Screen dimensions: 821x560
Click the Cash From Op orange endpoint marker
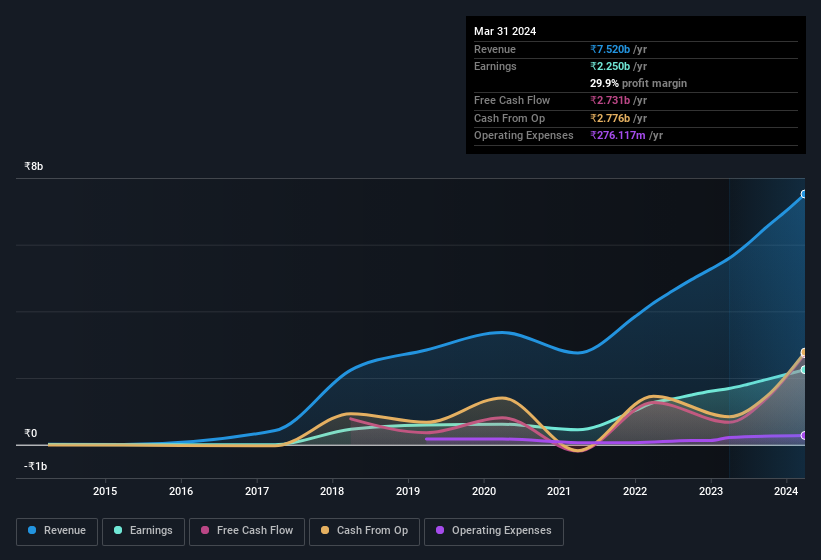(x=804, y=352)
